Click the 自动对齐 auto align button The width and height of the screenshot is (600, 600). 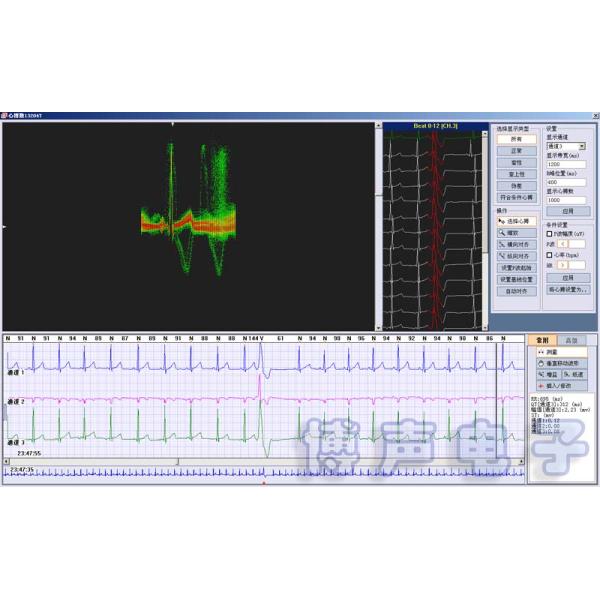coord(516,292)
